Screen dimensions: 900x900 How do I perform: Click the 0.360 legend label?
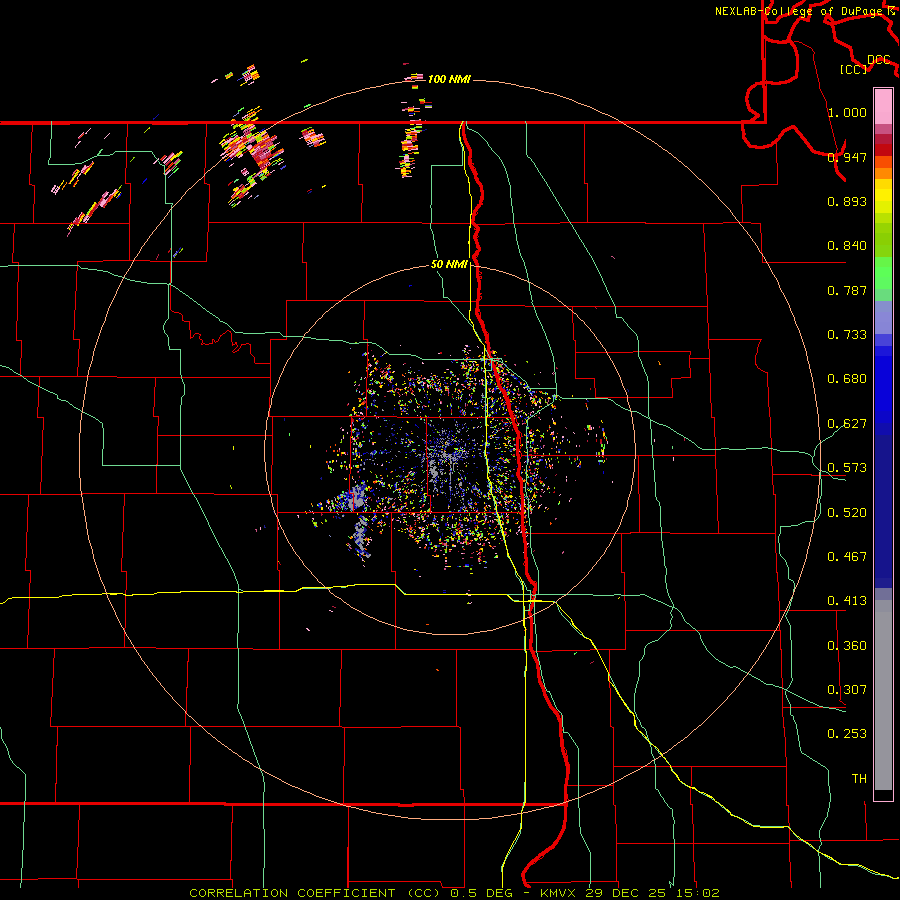(847, 646)
